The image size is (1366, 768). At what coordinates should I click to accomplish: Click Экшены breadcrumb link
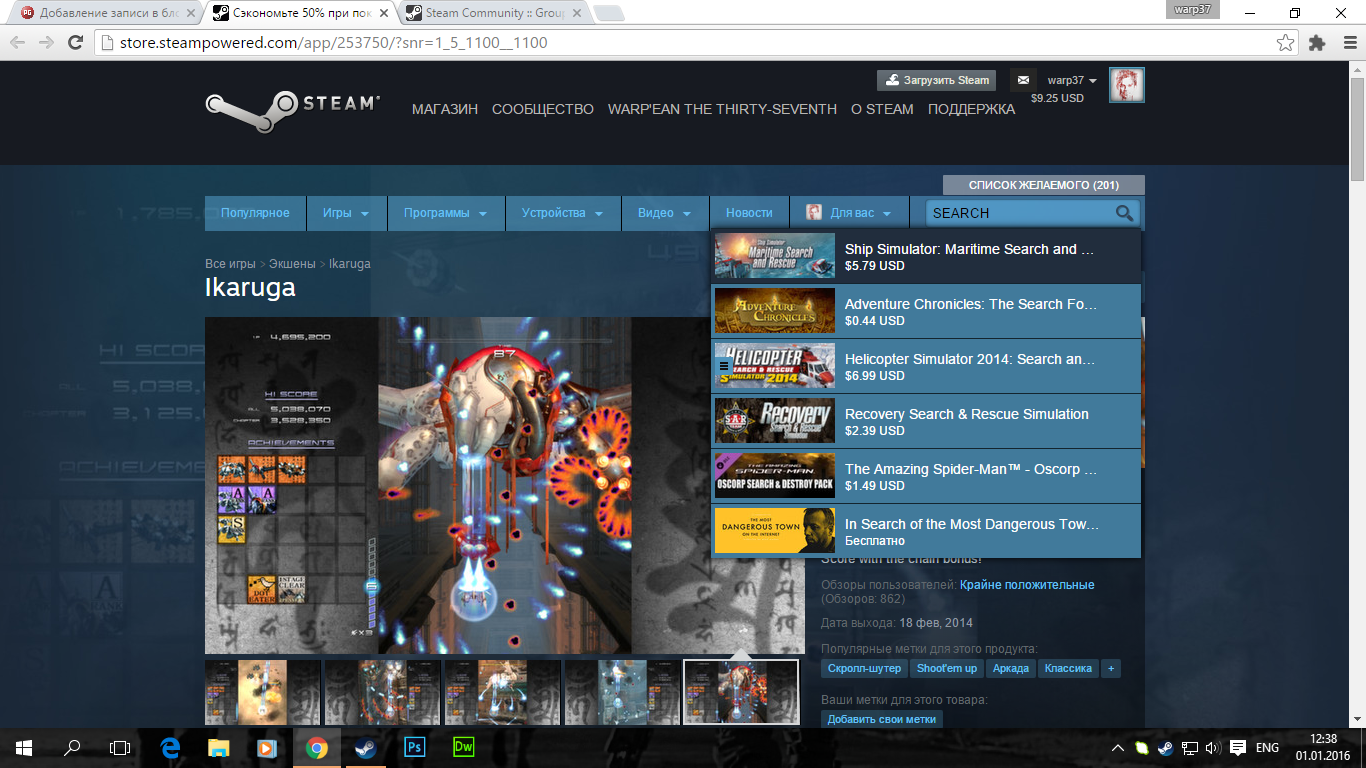tap(292, 264)
